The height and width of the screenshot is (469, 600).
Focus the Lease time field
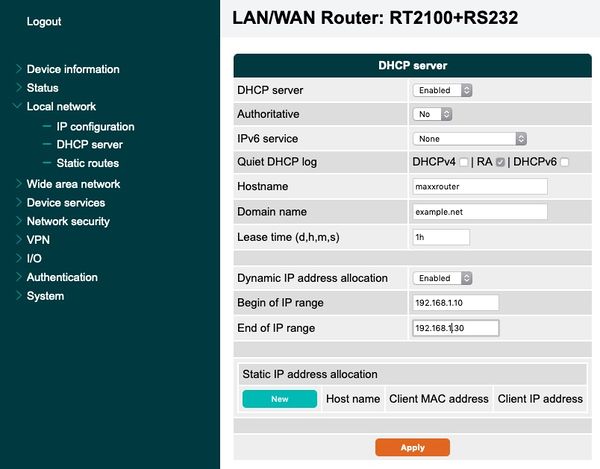441,237
